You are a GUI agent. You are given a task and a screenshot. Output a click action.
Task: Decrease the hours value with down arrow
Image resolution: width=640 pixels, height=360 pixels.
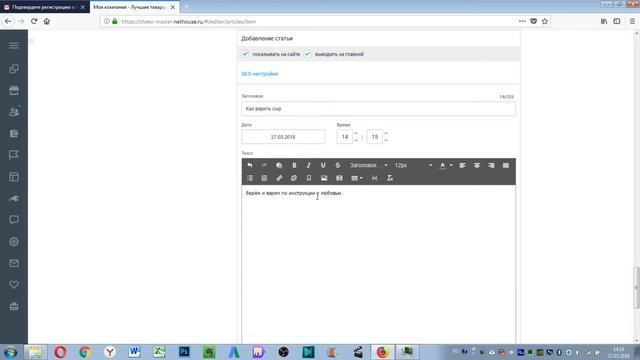coord(356,140)
